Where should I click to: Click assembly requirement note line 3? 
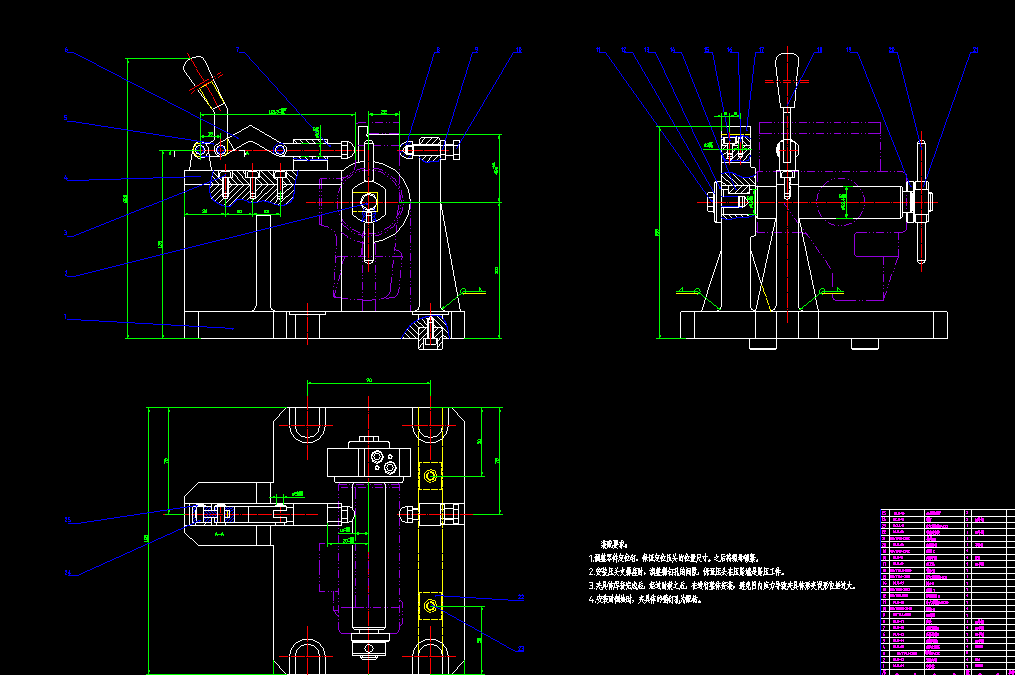(x=722, y=586)
